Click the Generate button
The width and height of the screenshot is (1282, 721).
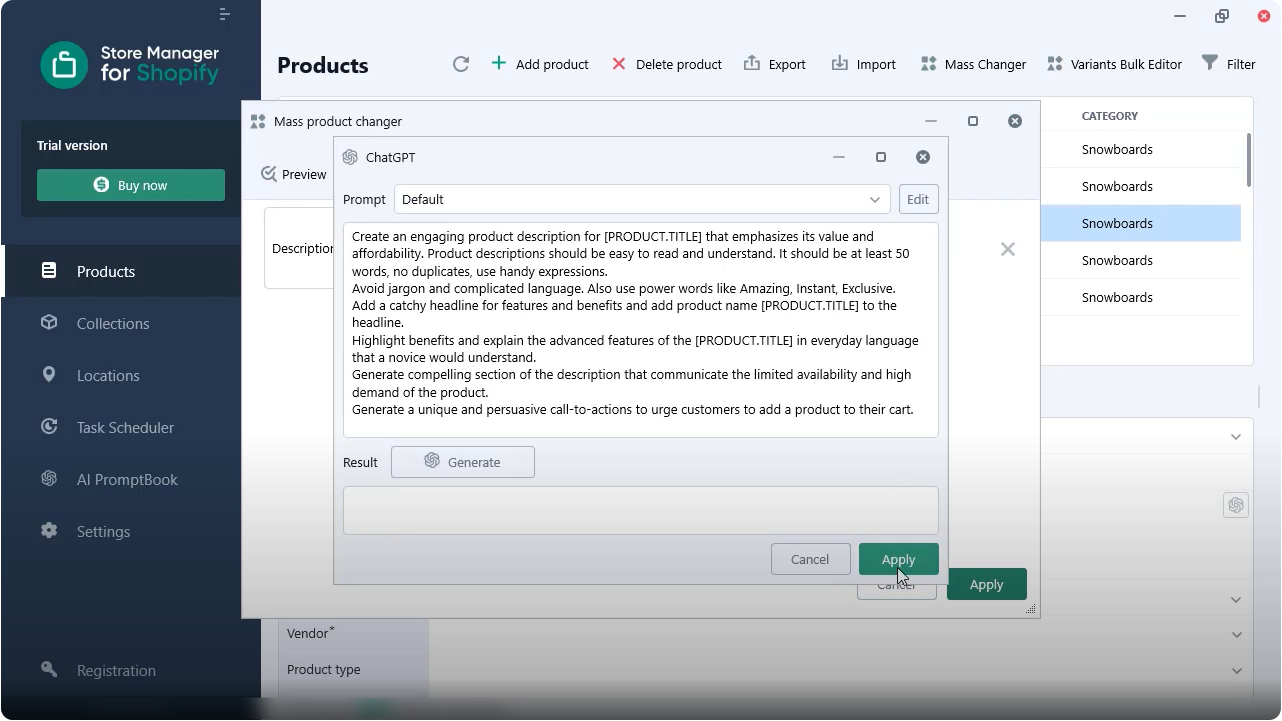pos(463,462)
